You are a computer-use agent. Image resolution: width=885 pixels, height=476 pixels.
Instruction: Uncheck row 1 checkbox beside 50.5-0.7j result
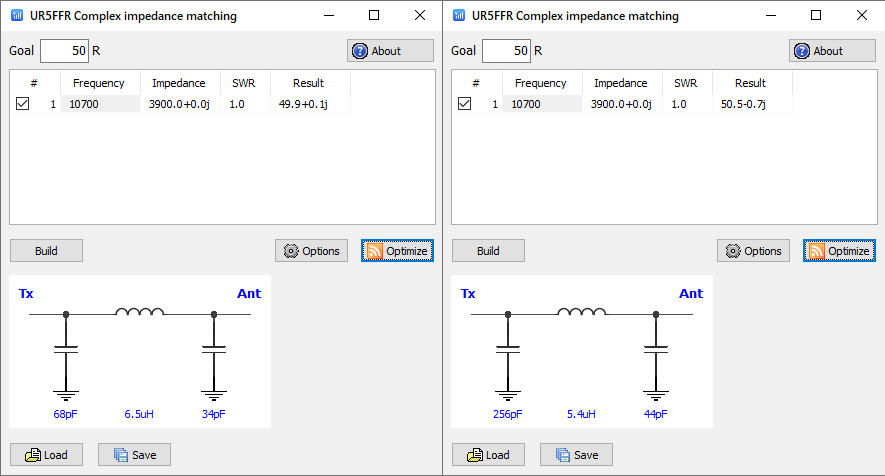[x=465, y=104]
